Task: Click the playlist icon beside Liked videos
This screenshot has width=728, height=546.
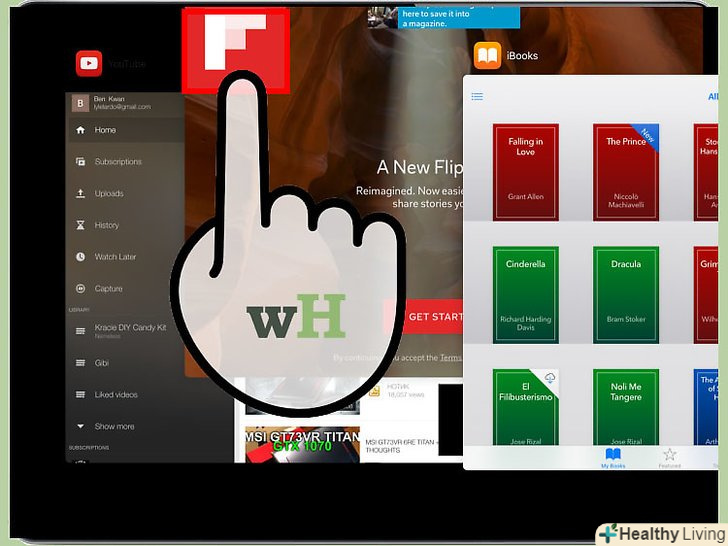Action: tap(80, 395)
